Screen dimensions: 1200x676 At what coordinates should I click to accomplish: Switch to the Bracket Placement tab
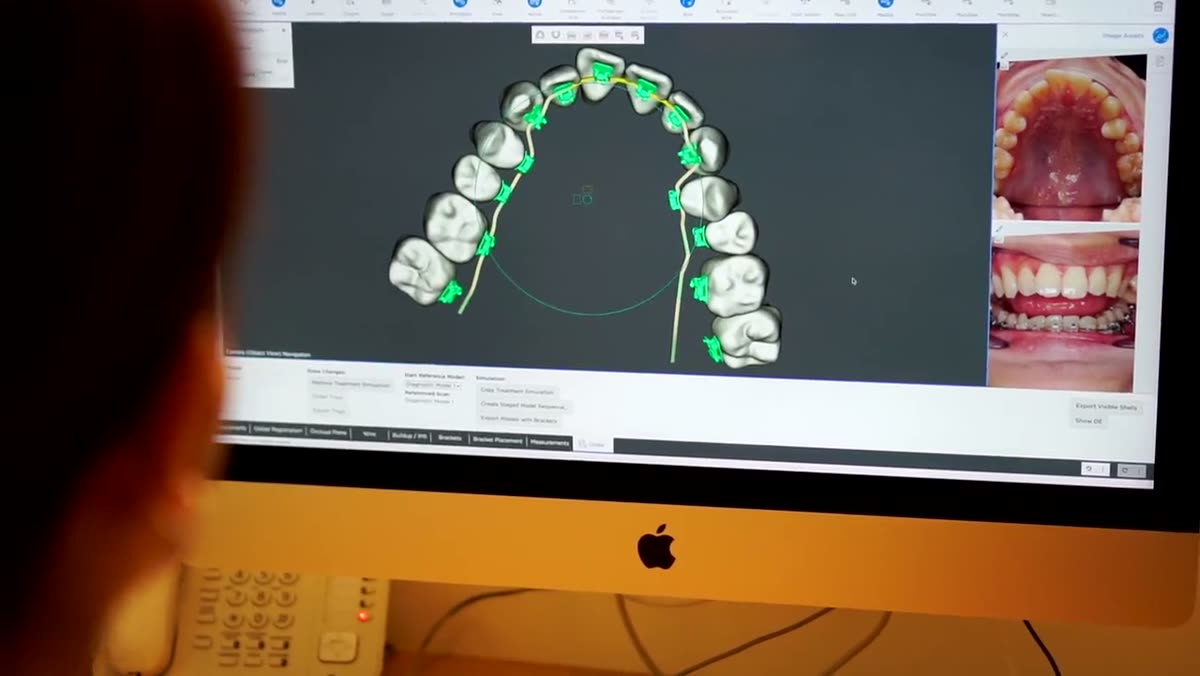click(497, 440)
